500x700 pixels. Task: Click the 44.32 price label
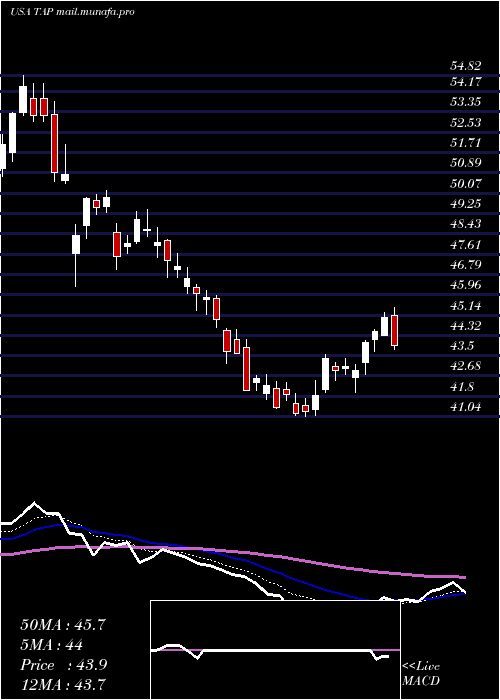click(x=466, y=326)
